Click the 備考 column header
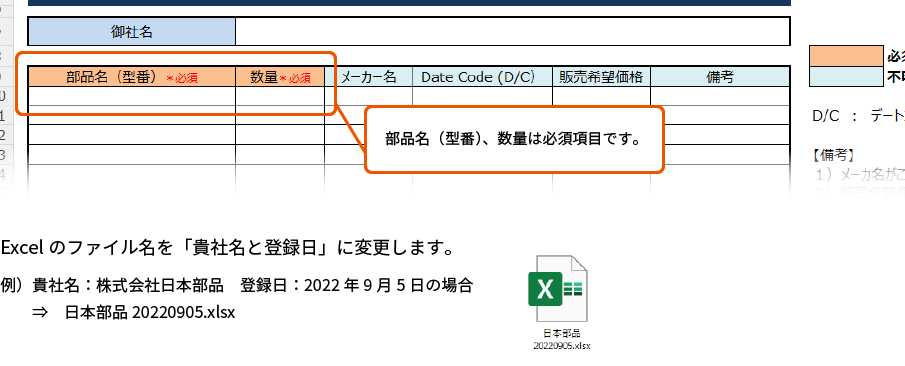905x366 pixels. point(720,77)
